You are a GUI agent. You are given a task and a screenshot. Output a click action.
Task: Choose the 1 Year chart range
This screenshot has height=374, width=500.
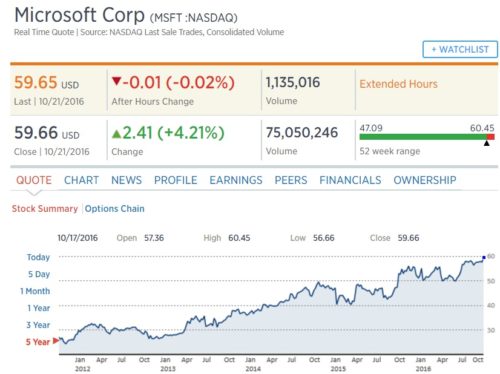(x=38, y=308)
